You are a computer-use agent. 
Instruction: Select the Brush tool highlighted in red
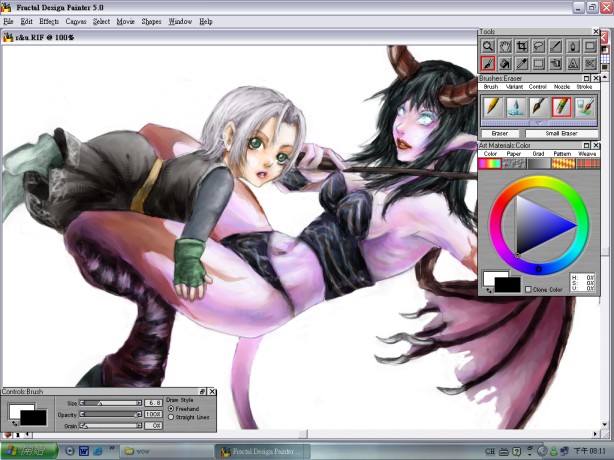coord(488,63)
